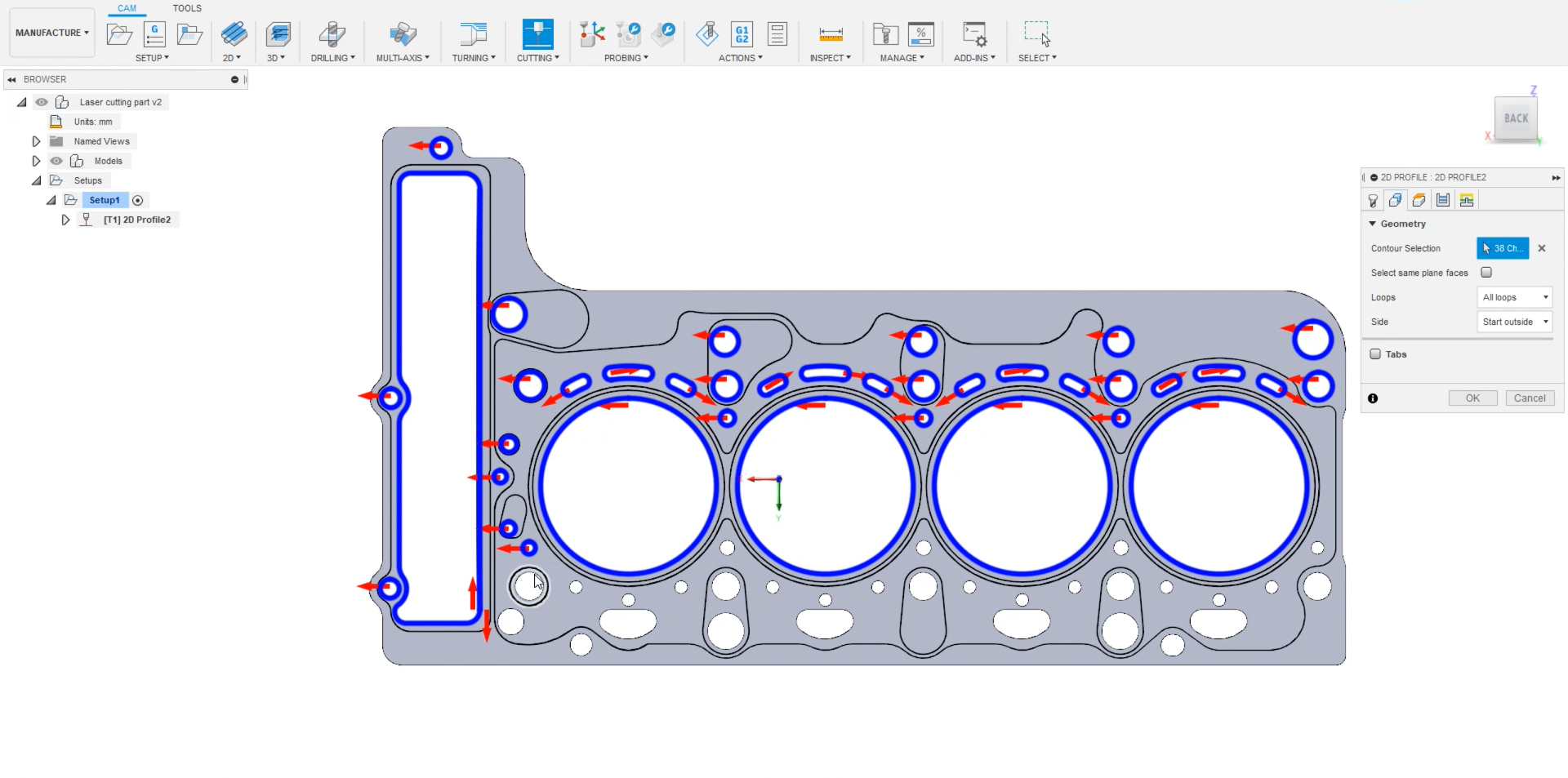Enable Select same plane faces
The image size is (1568, 778).
pyautogui.click(x=1486, y=272)
